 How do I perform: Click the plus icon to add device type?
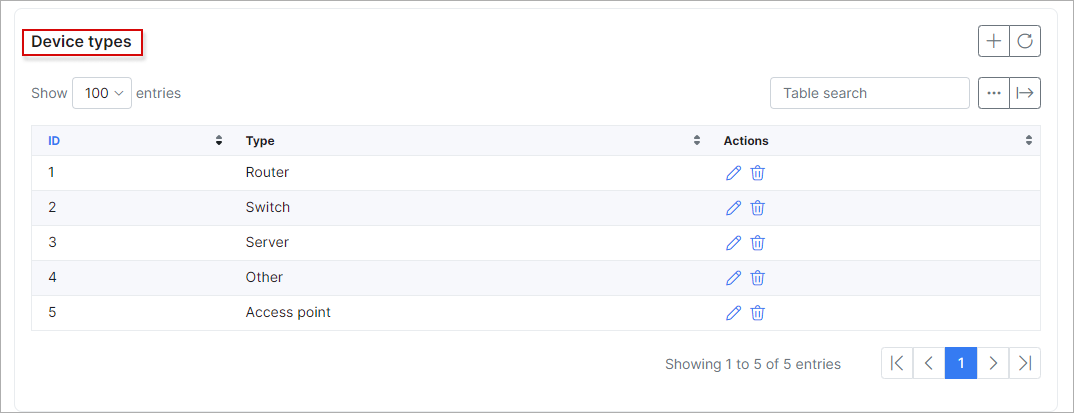pyautogui.click(x=993, y=41)
